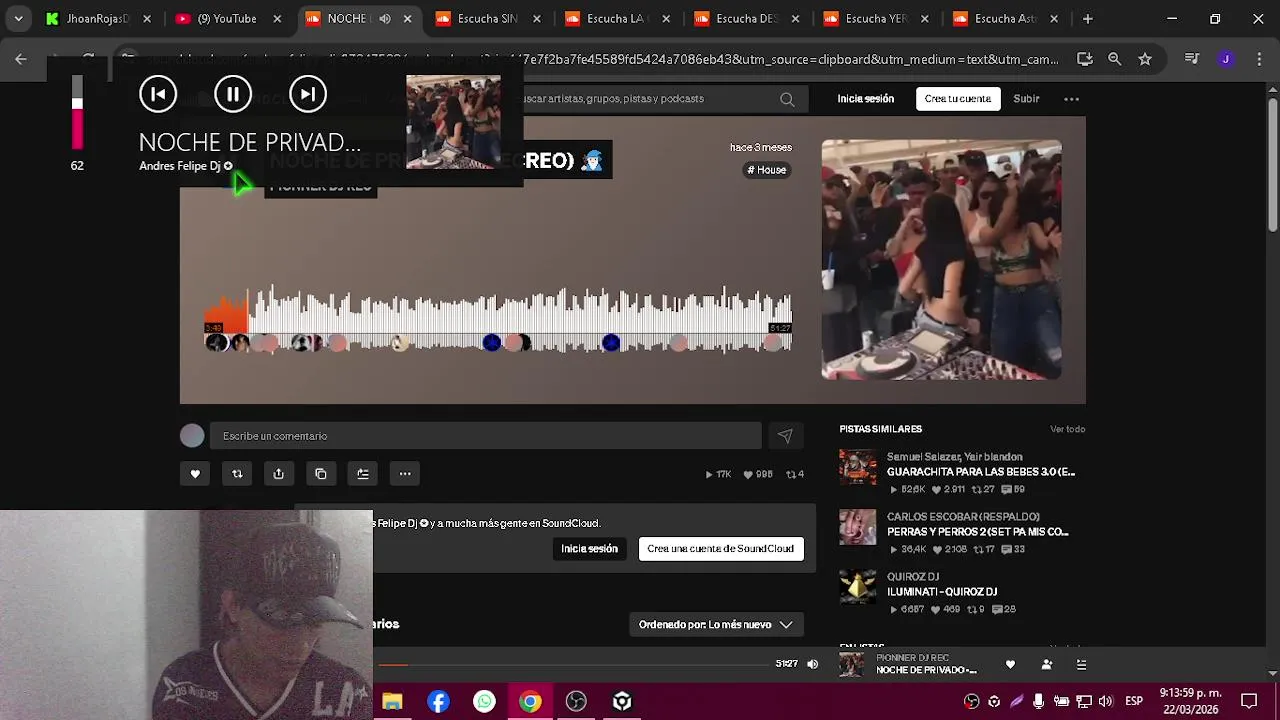Viewport: 1280px width, 720px height.
Task: Click Crea una cuenta de SoundCloud
Action: pyautogui.click(x=721, y=549)
